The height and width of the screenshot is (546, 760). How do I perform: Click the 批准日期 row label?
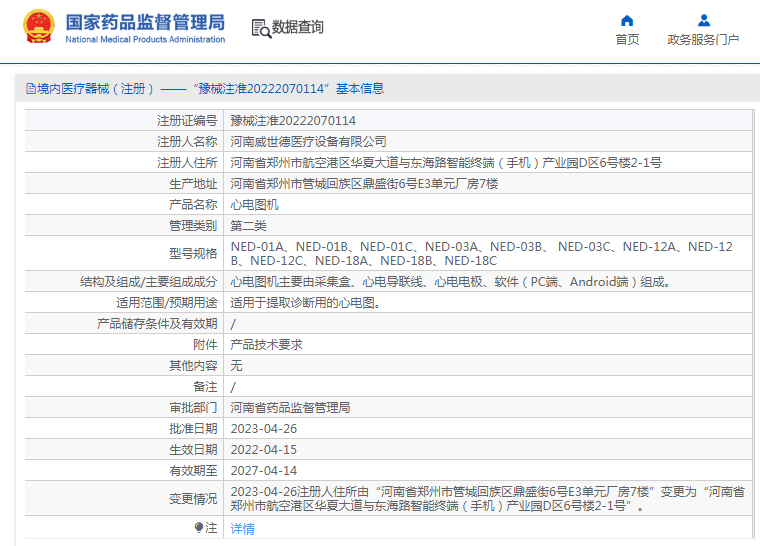(x=193, y=429)
